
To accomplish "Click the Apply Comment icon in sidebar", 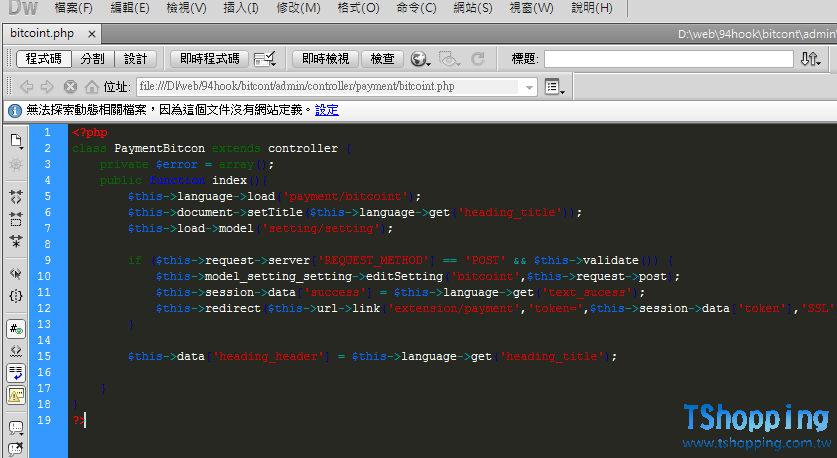I will 16,427.
